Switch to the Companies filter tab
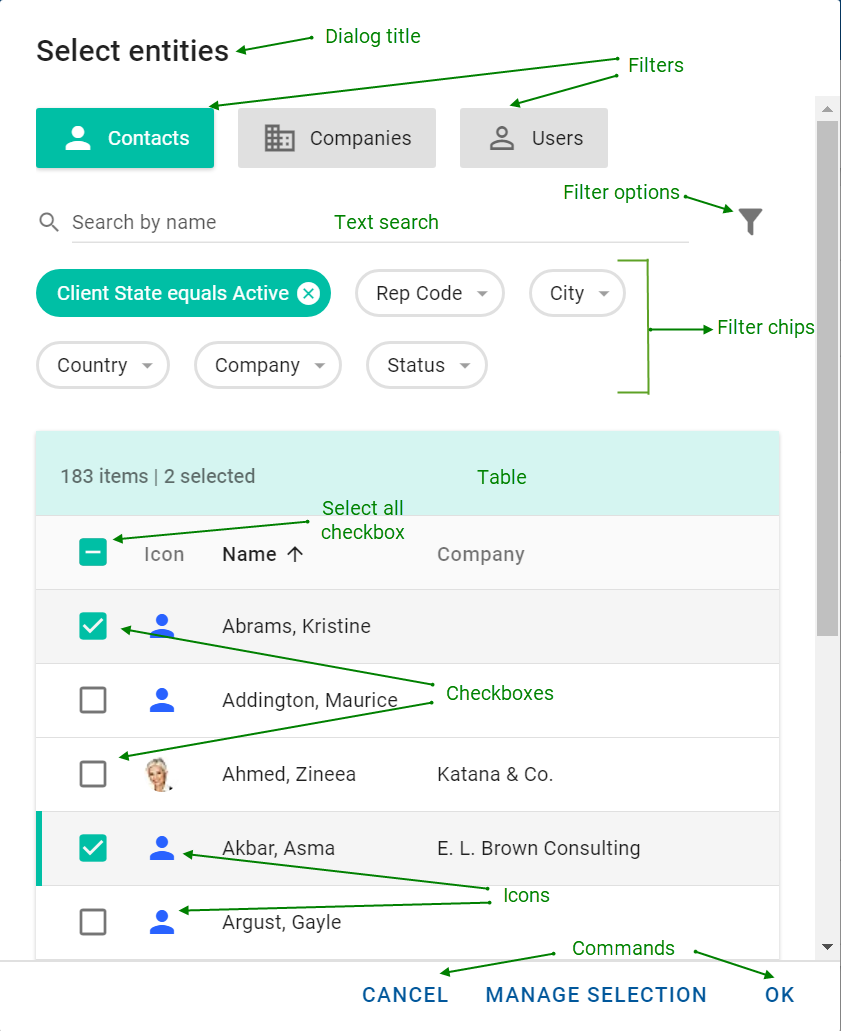 pos(336,138)
